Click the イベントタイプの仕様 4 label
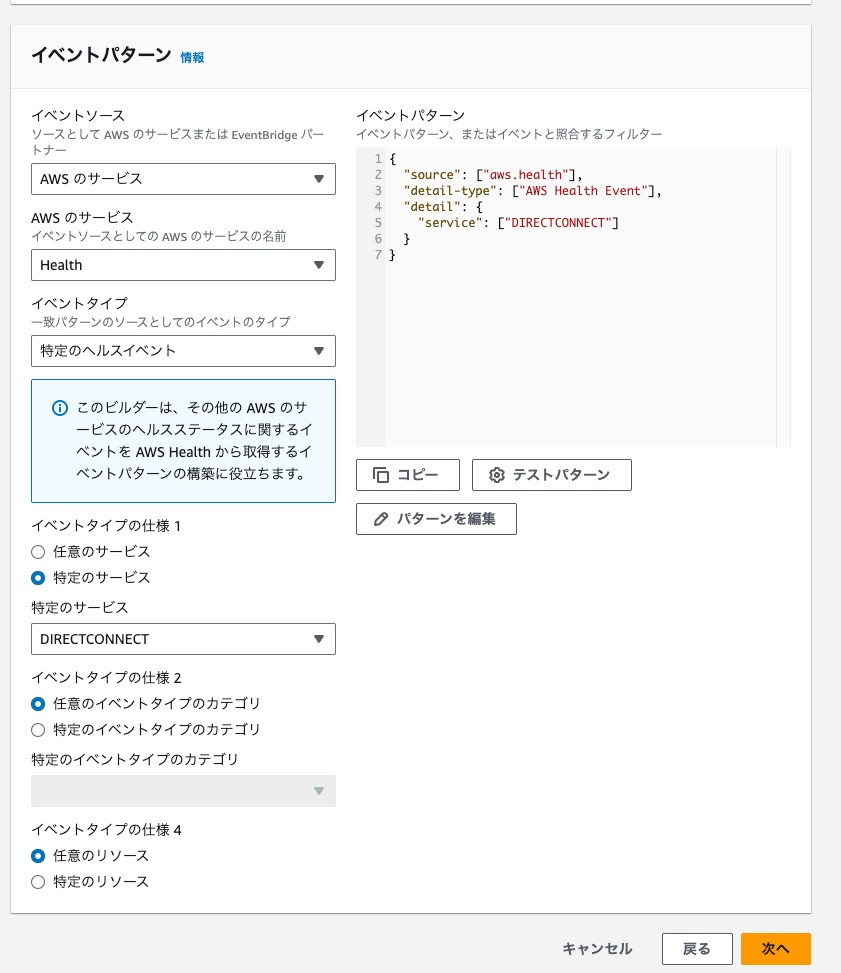Viewport: 841px width, 973px height. (x=106, y=830)
